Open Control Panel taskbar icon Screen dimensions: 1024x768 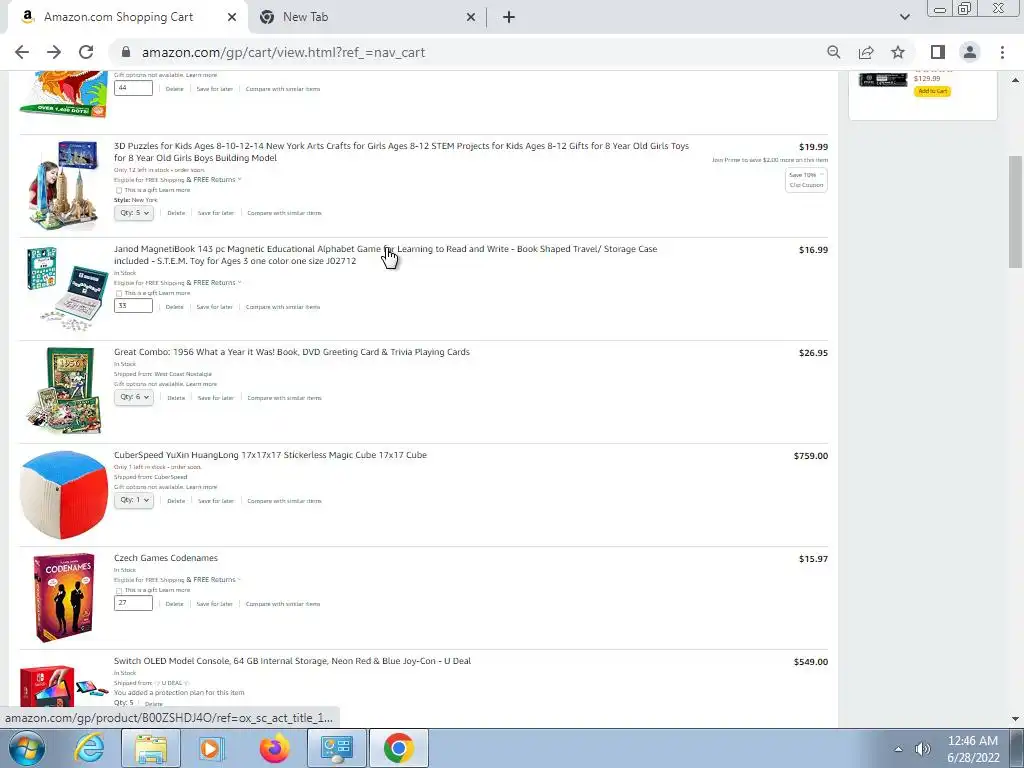click(x=336, y=748)
